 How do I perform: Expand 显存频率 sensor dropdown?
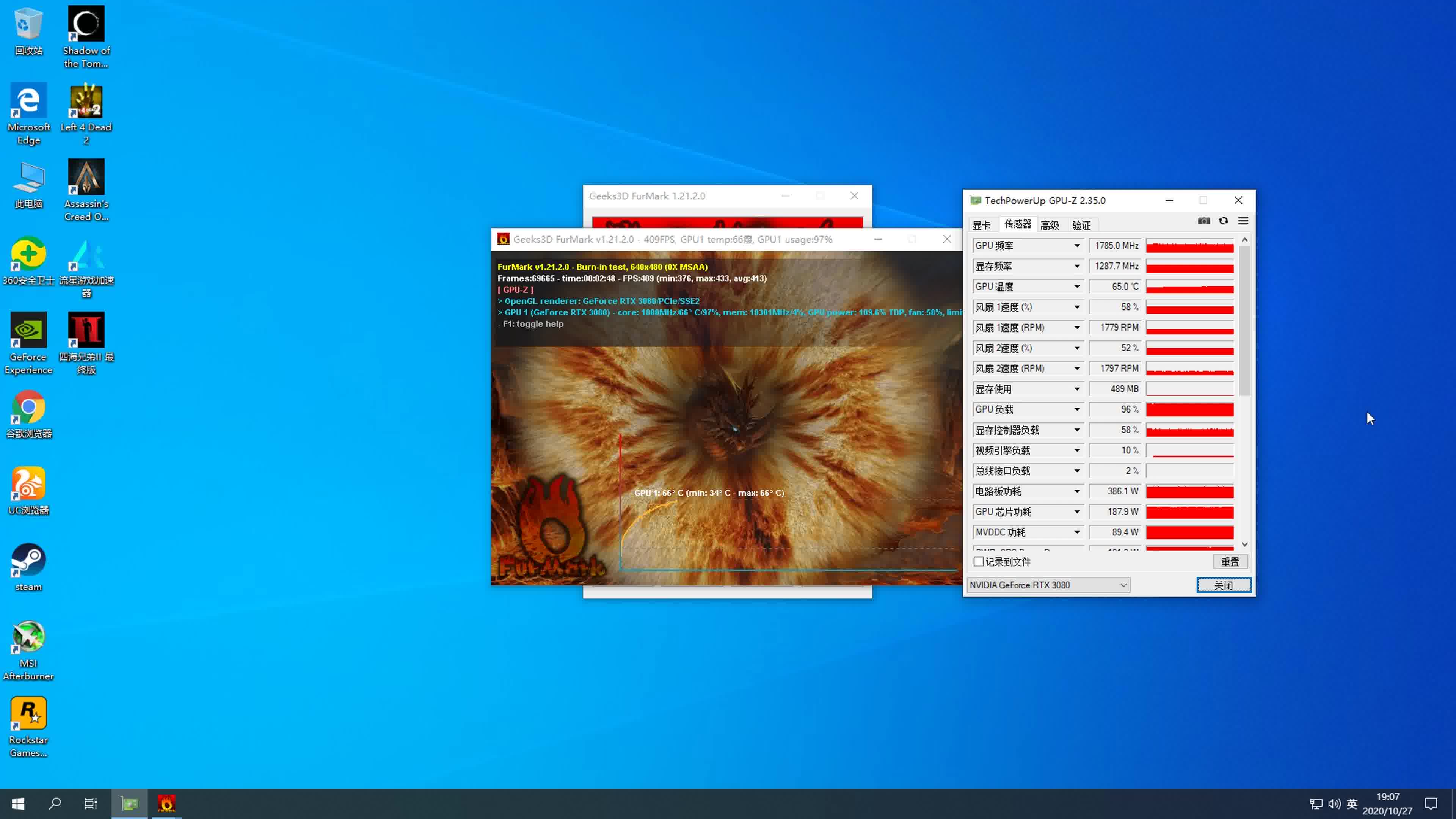[1077, 266]
